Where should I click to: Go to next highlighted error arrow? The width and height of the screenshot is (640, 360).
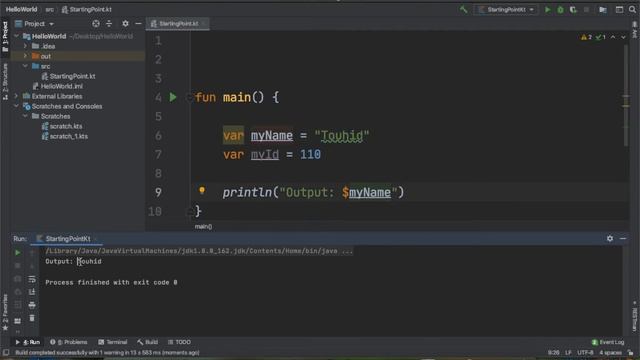[623, 37]
